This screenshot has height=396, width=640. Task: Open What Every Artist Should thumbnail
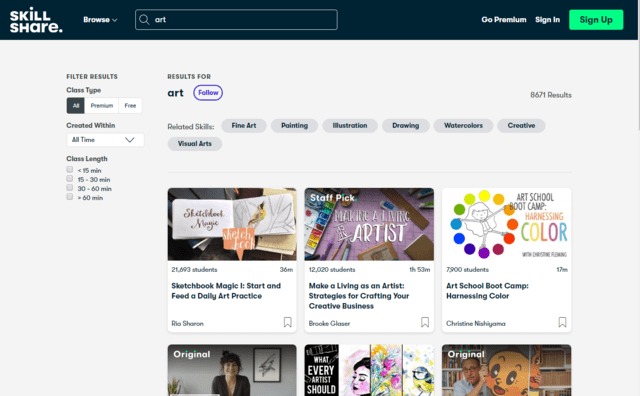coord(369,370)
